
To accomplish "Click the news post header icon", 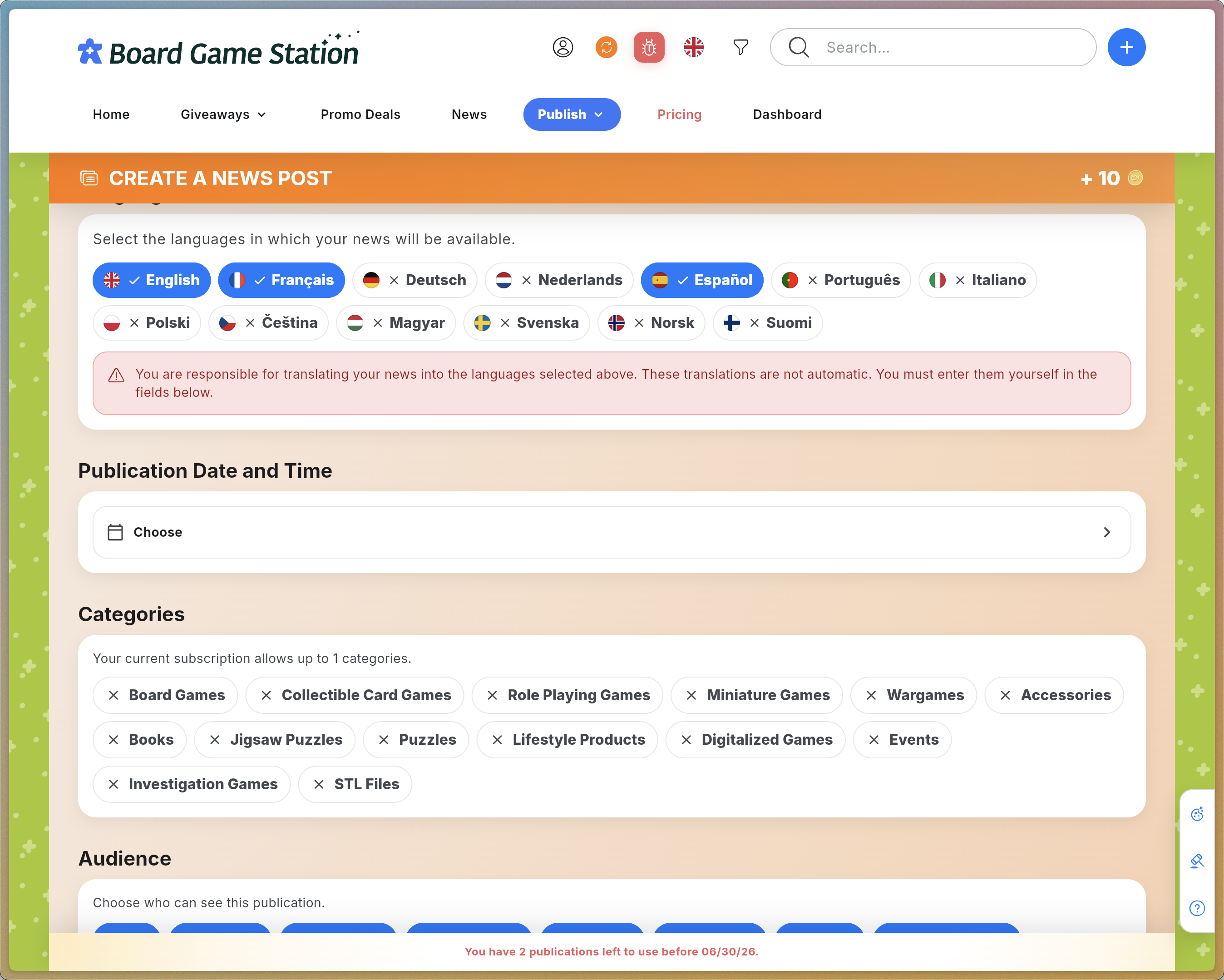I will coord(89,178).
